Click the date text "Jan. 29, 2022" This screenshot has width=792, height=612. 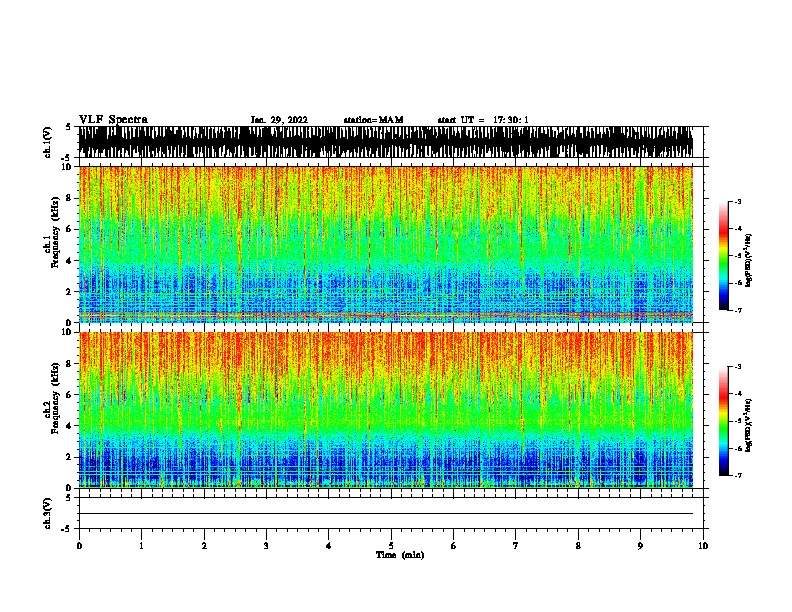tap(279, 120)
